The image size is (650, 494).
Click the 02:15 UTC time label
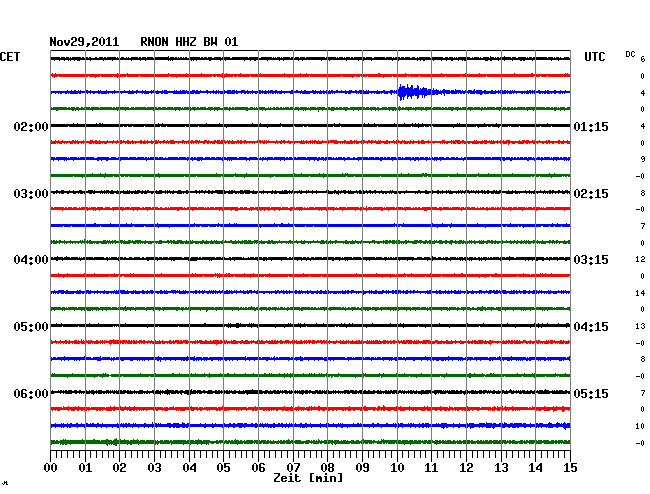[591, 194]
